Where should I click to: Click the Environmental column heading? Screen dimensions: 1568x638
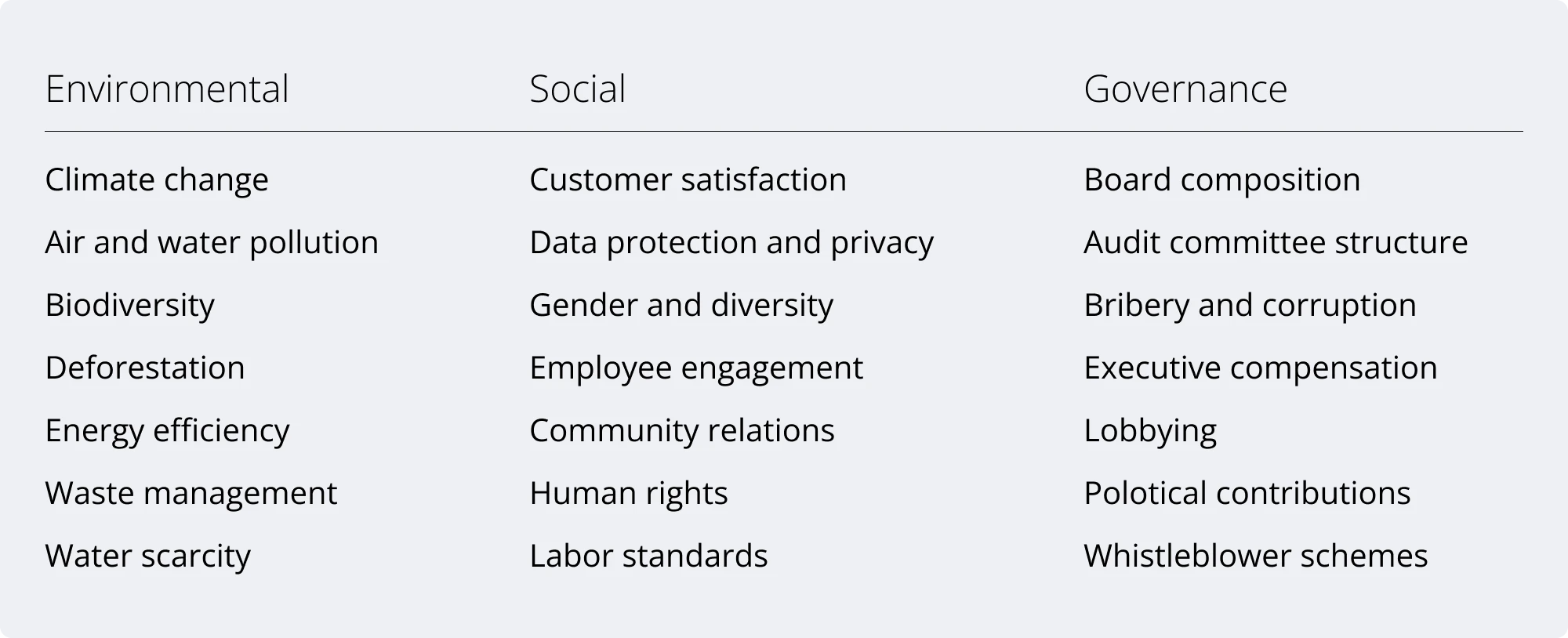[x=167, y=89]
